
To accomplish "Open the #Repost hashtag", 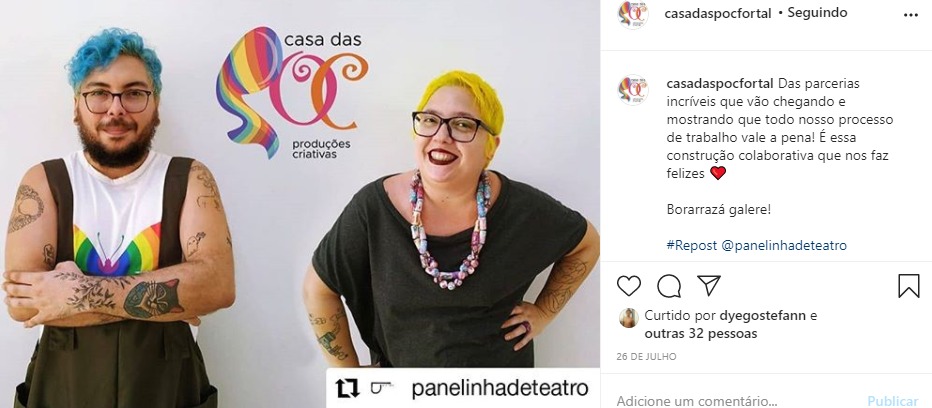I will click(x=692, y=246).
